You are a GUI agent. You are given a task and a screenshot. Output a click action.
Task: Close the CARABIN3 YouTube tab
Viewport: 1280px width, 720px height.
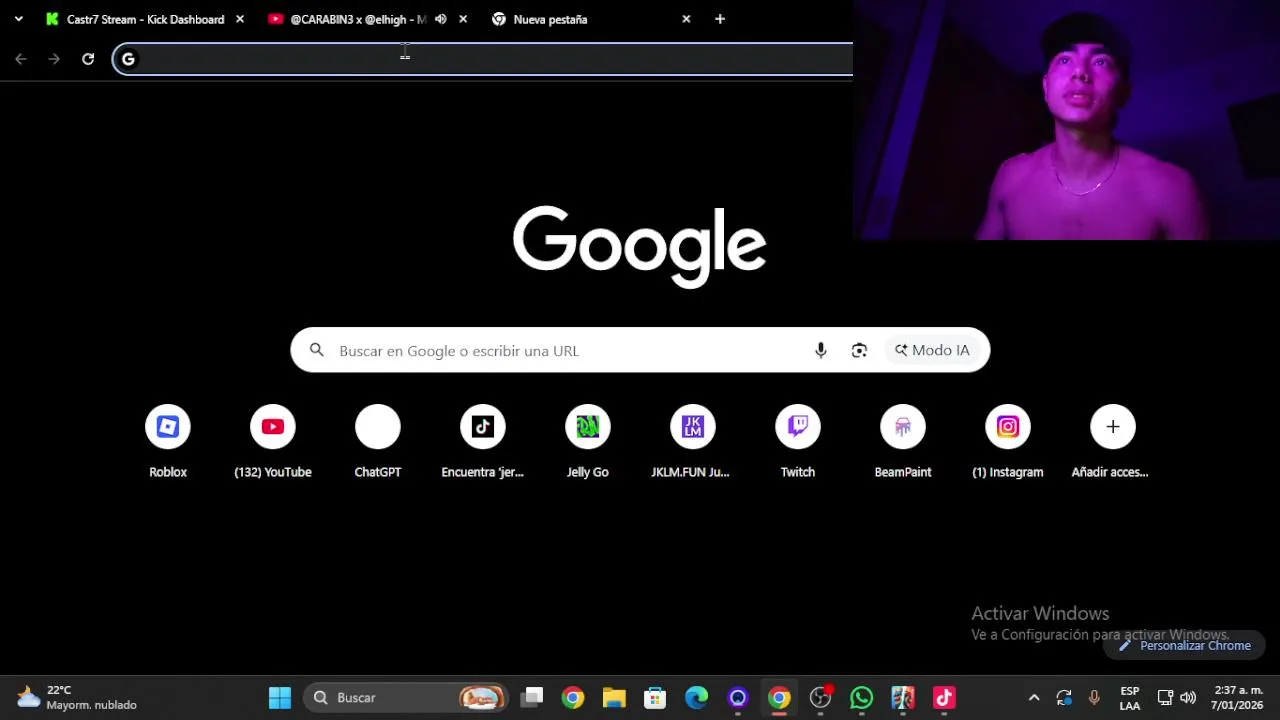pos(463,19)
